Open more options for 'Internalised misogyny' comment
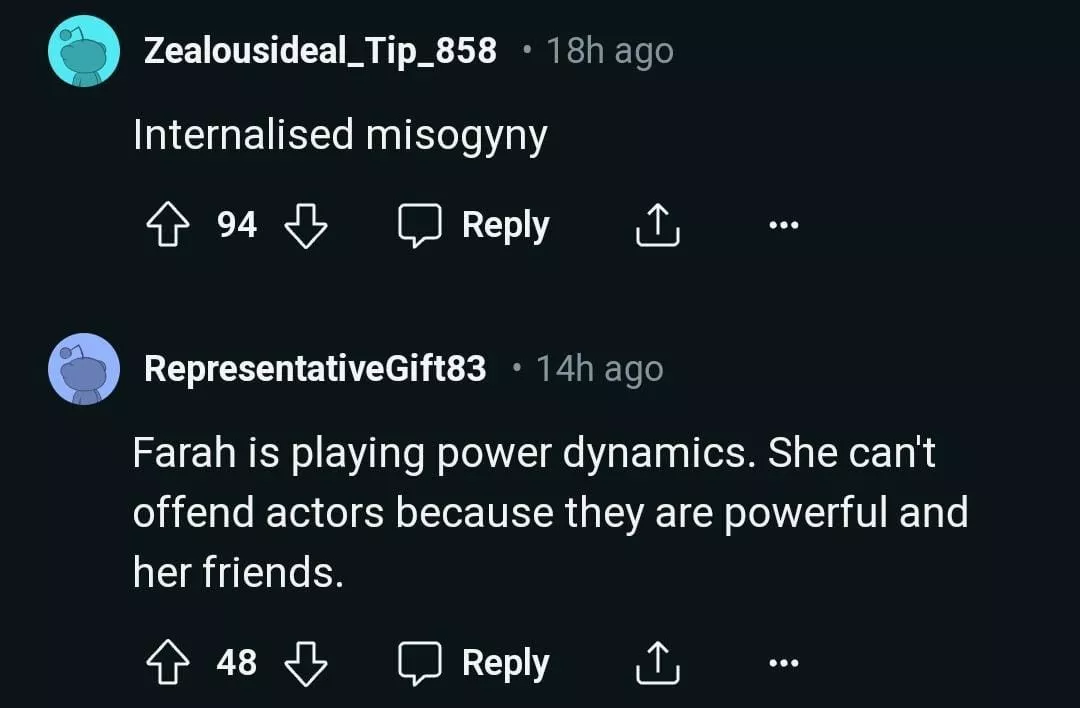This screenshot has height=708, width=1080. click(x=784, y=226)
